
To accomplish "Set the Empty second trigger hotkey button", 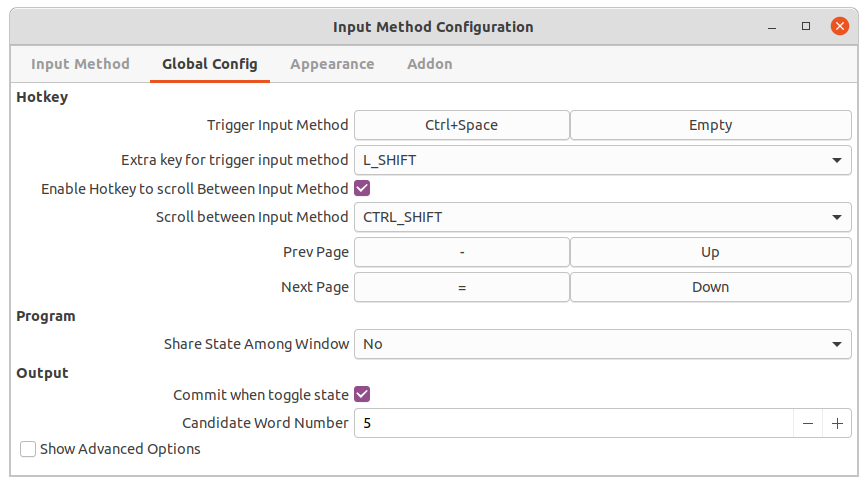I will [711, 125].
